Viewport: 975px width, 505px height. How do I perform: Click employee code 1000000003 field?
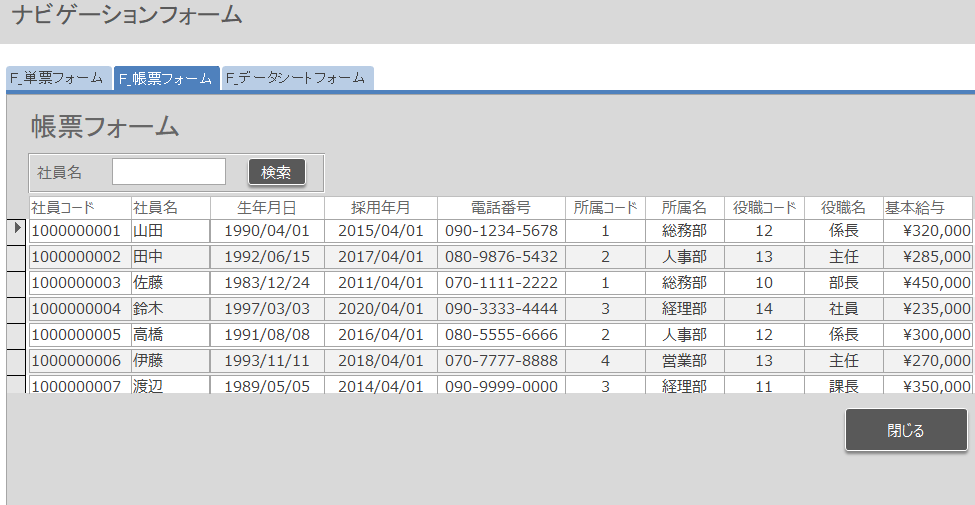[79, 283]
